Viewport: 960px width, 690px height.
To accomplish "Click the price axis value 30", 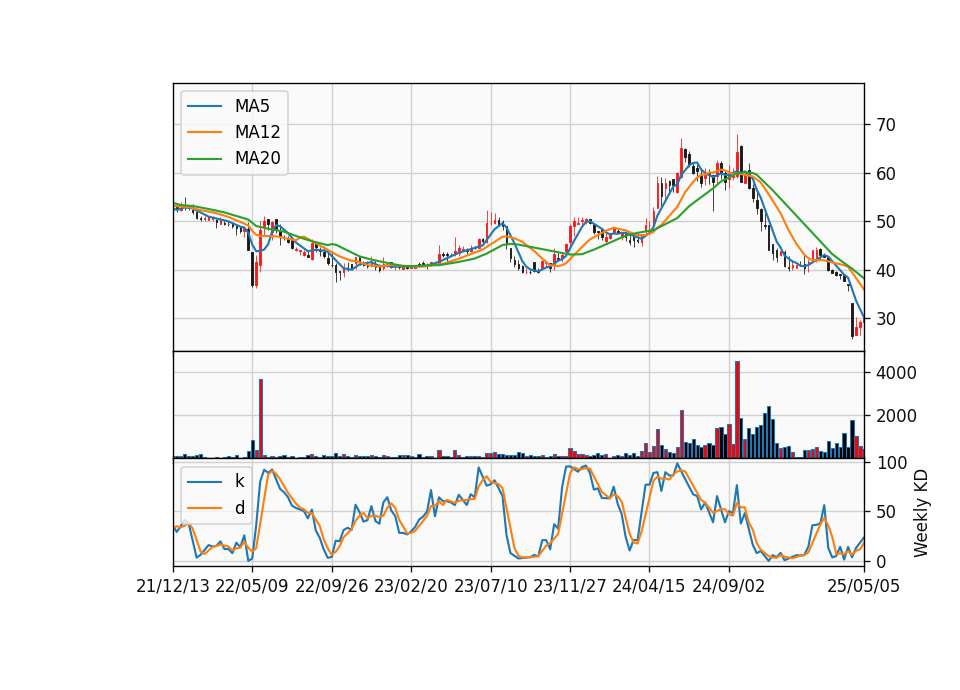I will (x=886, y=319).
